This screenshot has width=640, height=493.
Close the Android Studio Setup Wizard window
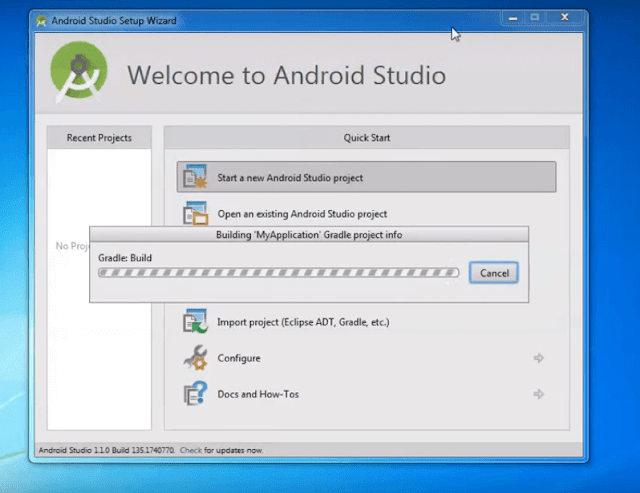coord(564,18)
